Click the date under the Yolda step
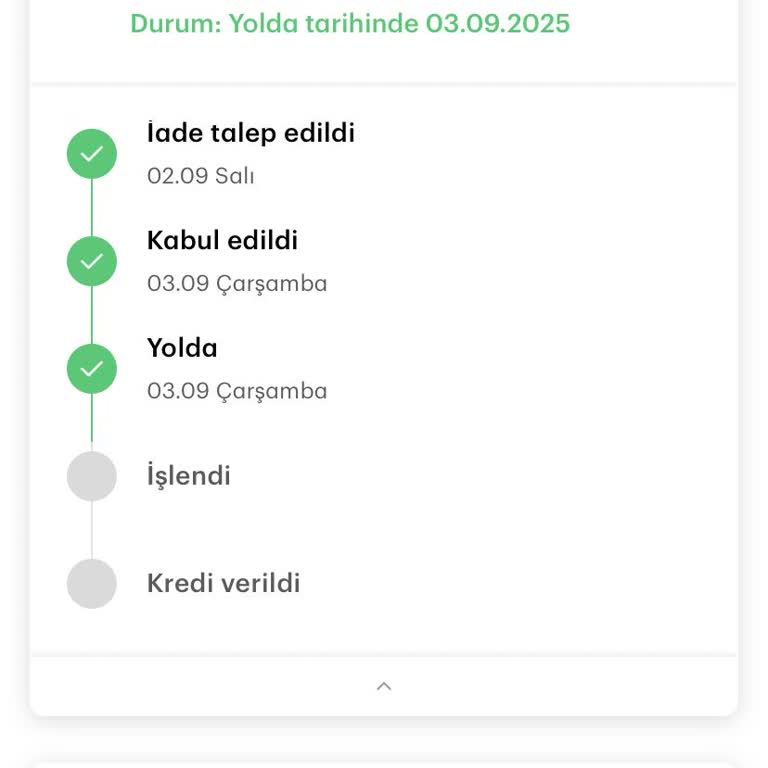Image resolution: width=768 pixels, height=768 pixels. pos(237,391)
